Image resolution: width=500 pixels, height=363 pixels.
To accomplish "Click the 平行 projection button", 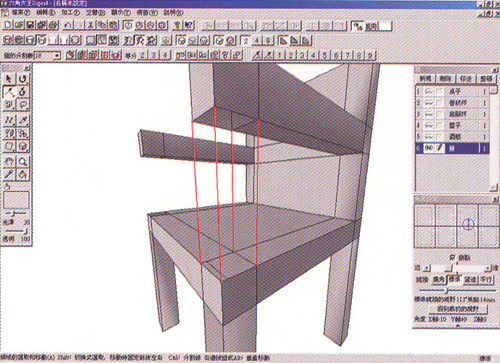I will click(x=486, y=280).
